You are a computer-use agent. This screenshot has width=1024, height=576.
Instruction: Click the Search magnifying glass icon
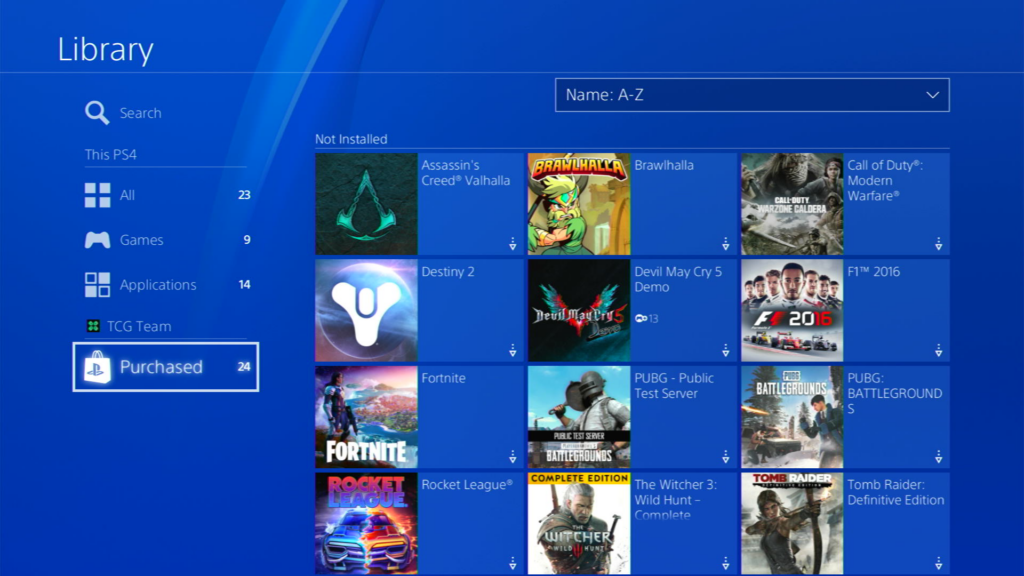click(96, 112)
